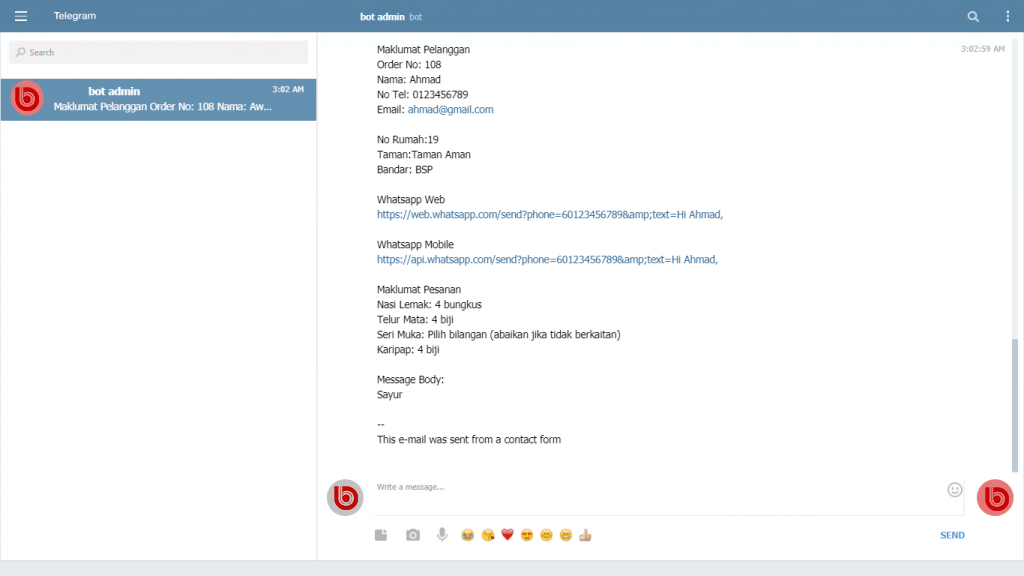Click the microphone voice message icon
1024x576 pixels.
coord(442,535)
